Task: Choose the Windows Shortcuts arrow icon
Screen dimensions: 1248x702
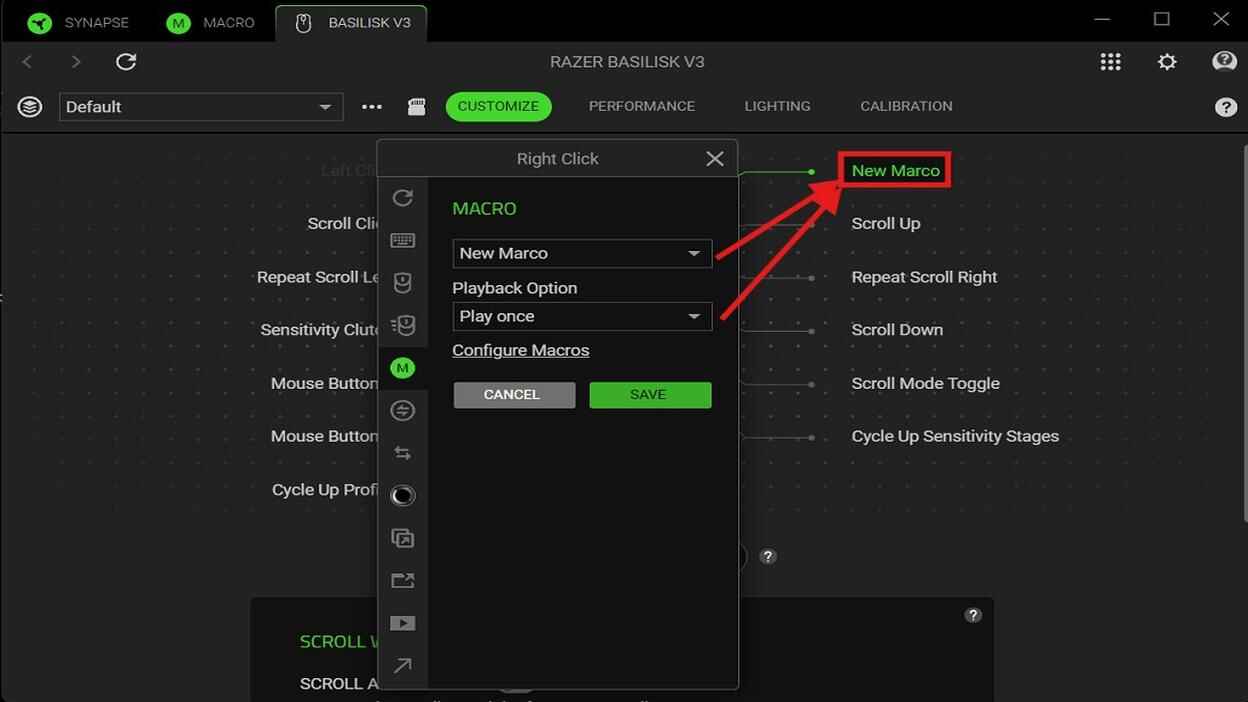Action: (x=402, y=665)
